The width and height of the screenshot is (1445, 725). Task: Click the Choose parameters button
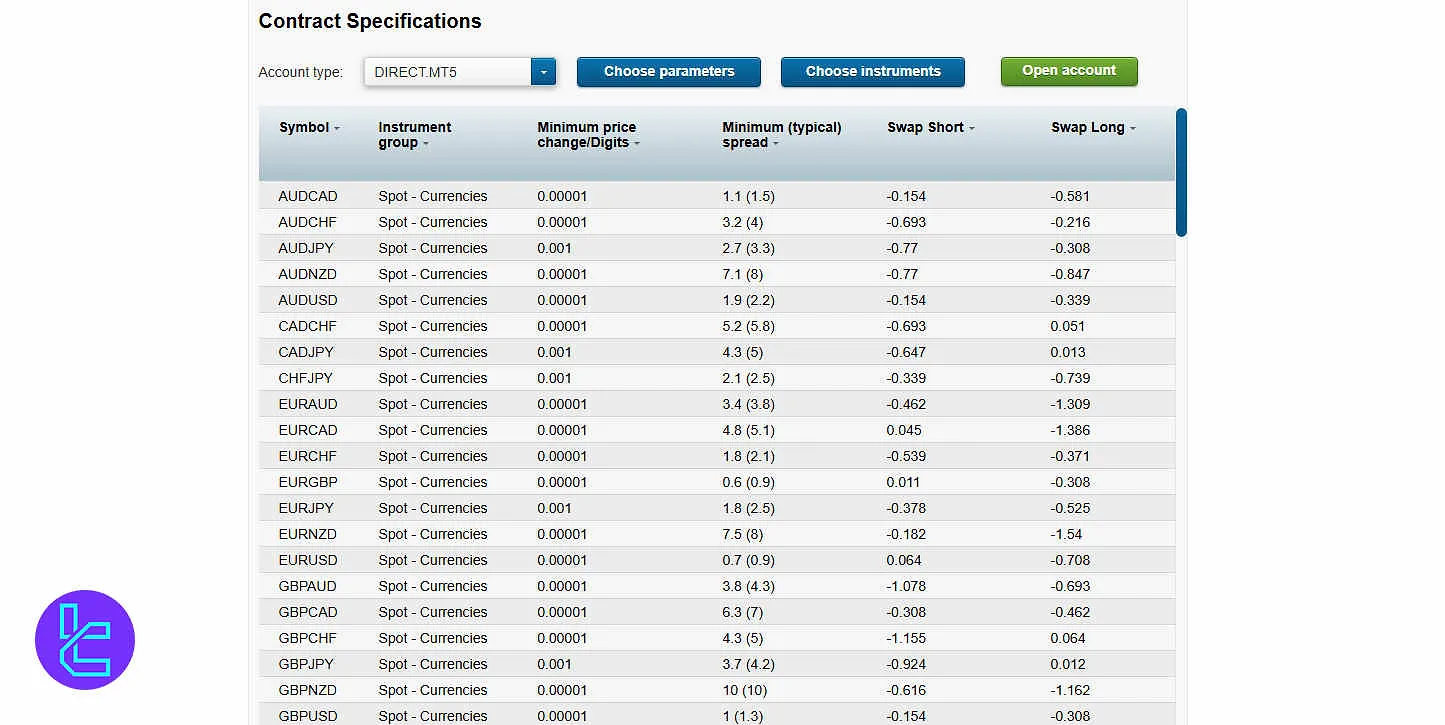click(668, 71)
